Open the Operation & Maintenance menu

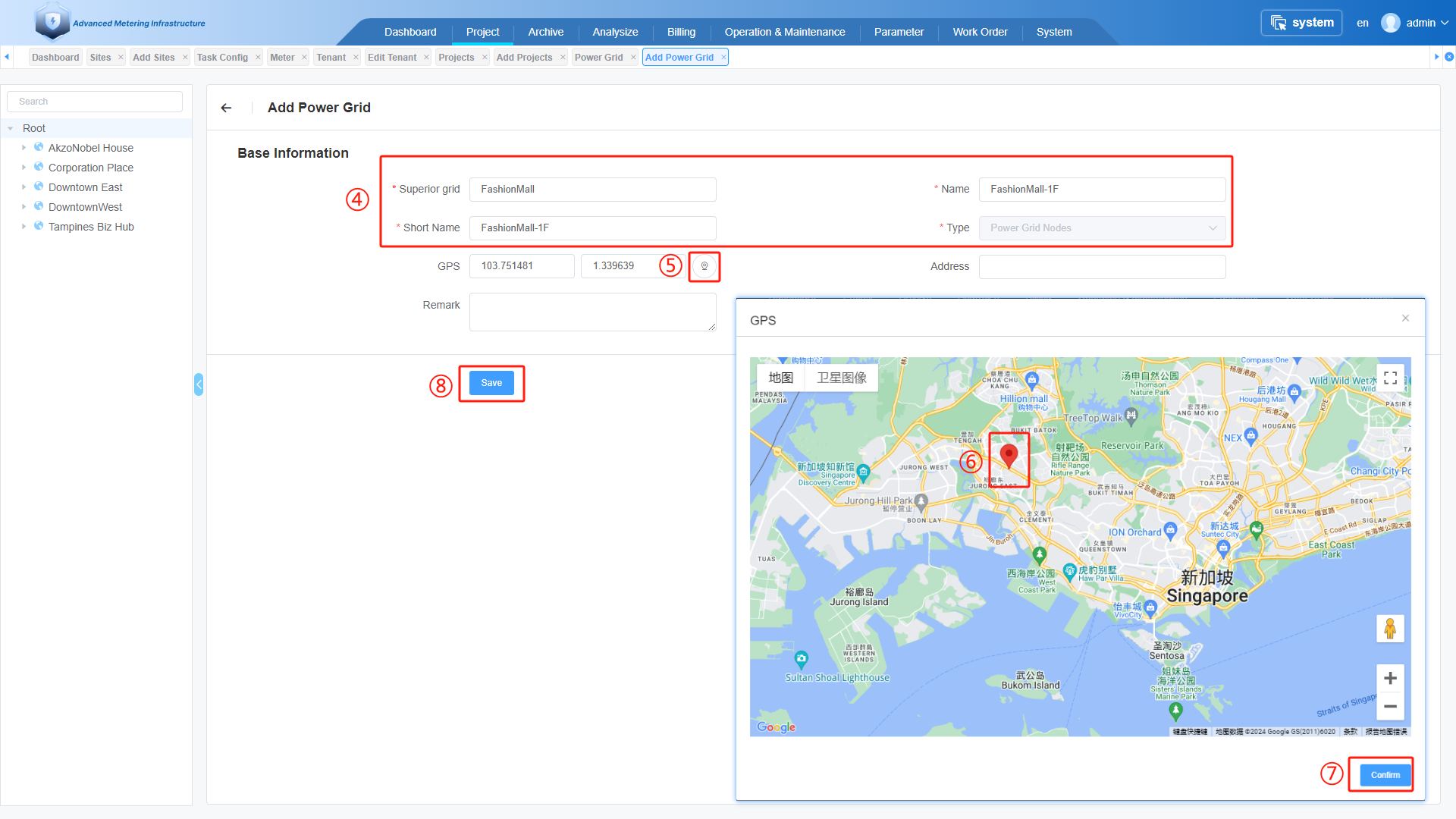point(785,32)
